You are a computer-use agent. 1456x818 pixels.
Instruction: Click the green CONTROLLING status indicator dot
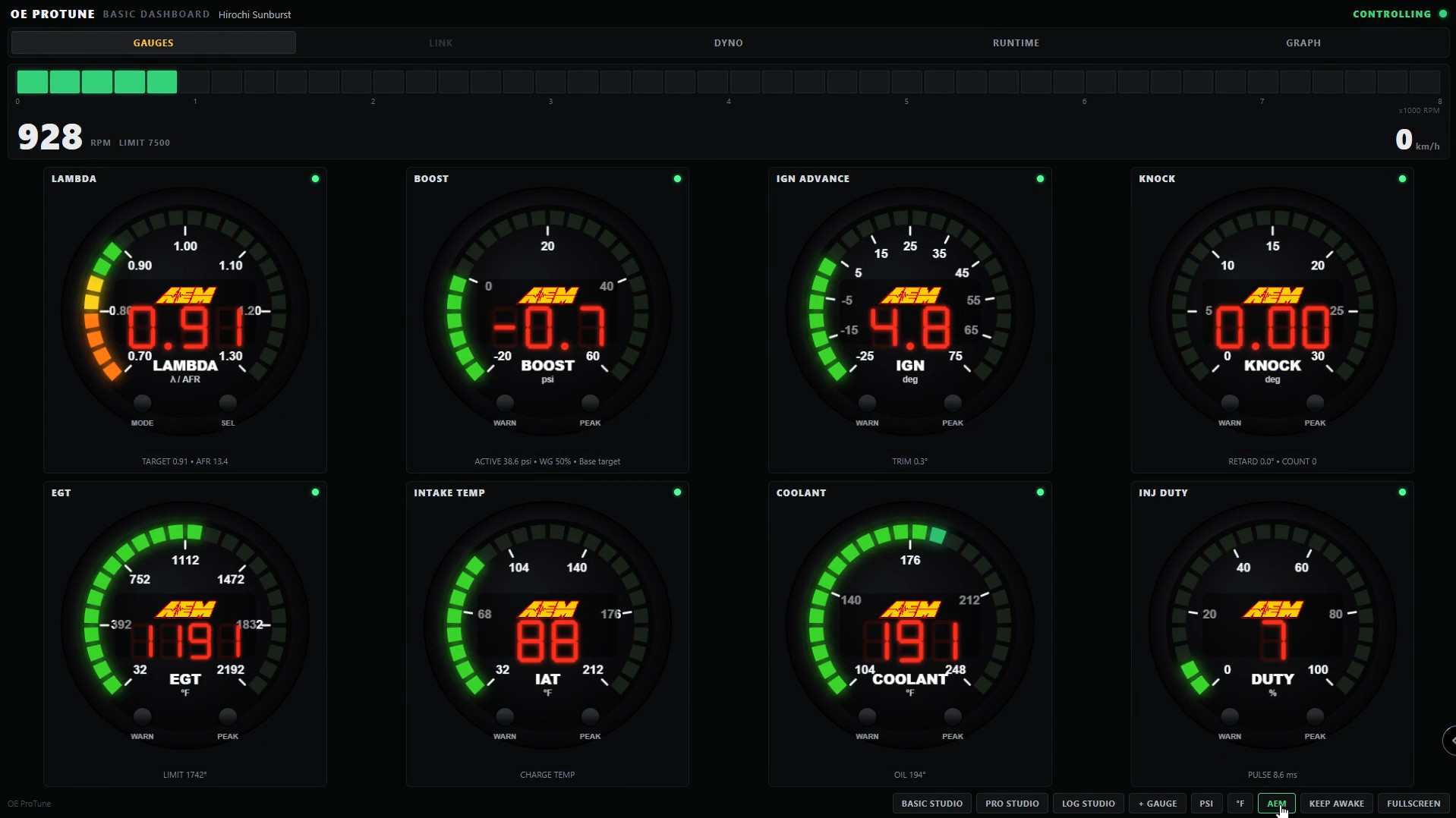coord(1443,14)
